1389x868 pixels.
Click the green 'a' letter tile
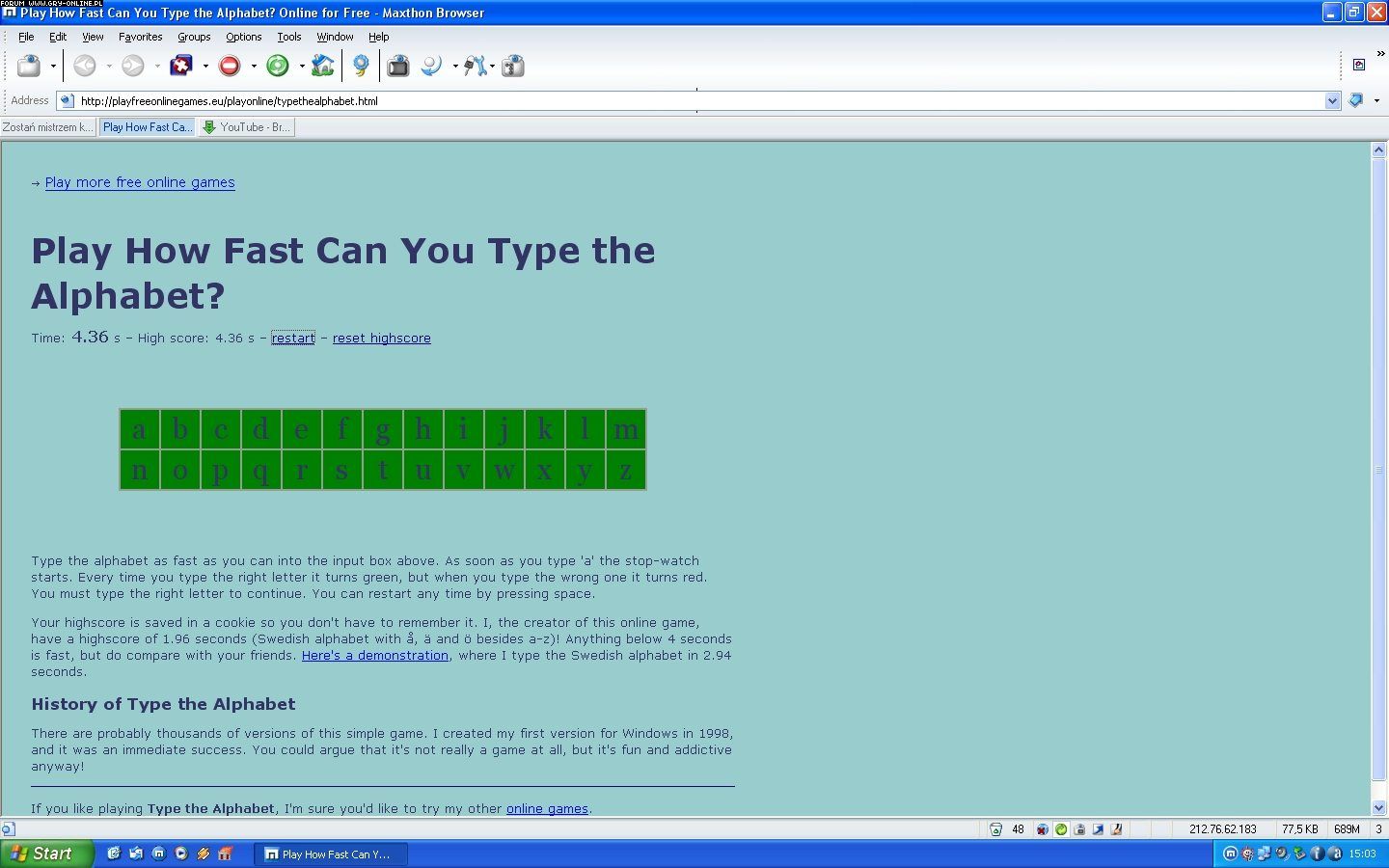pos(140,429)
